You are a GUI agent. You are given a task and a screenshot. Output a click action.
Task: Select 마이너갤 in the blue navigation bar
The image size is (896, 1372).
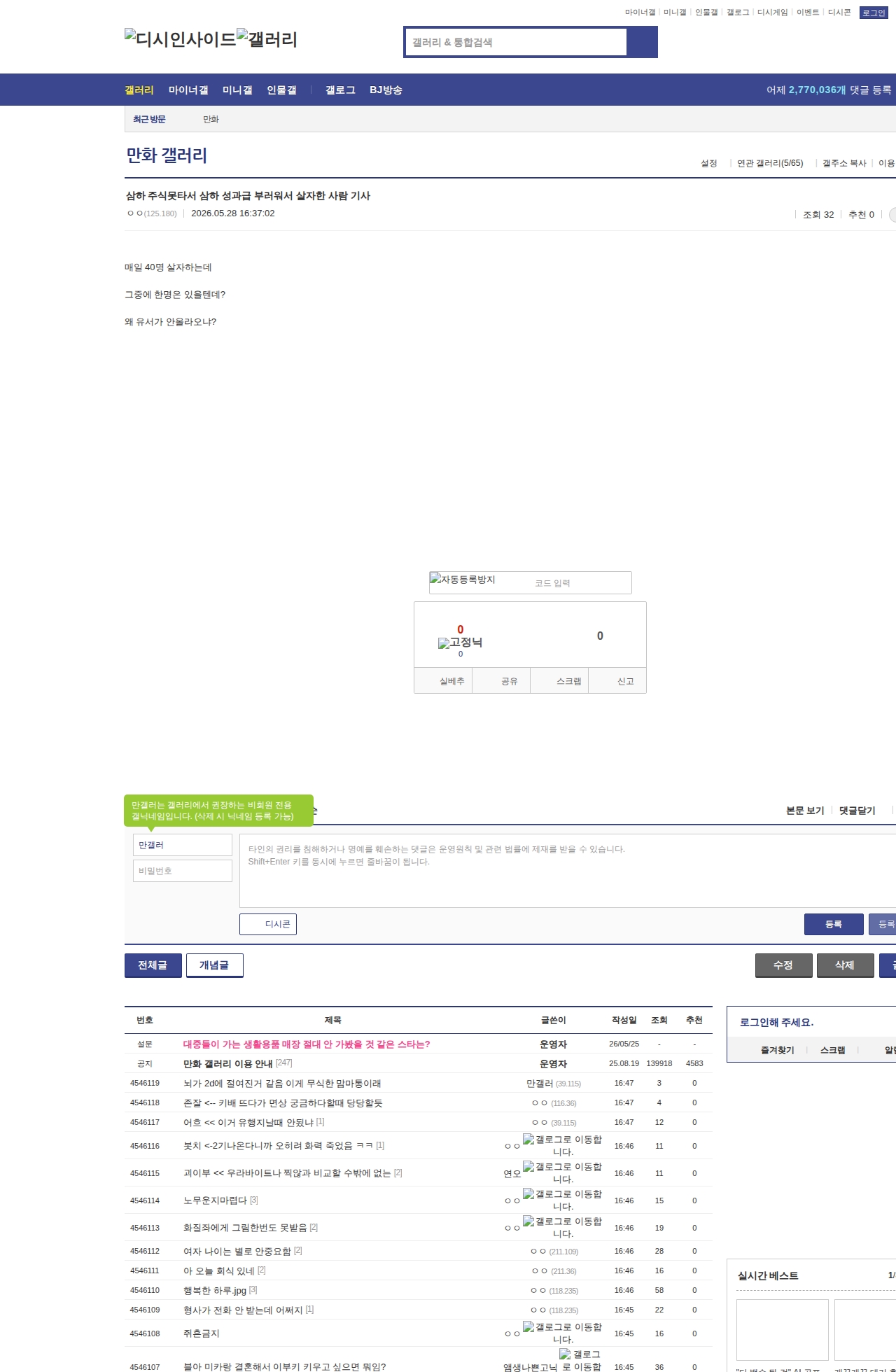[188, 90]
